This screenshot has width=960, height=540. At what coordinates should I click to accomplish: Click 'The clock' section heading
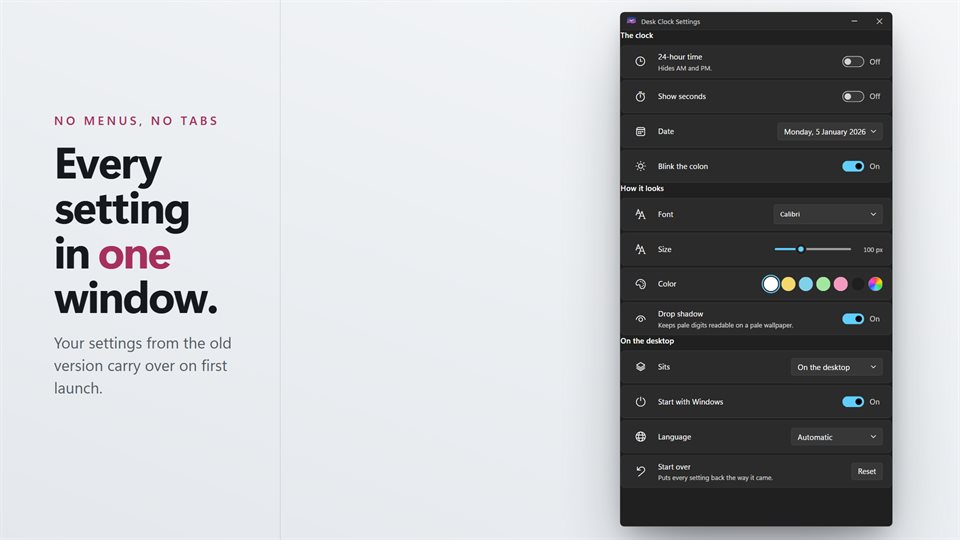(x=637, y=36)
